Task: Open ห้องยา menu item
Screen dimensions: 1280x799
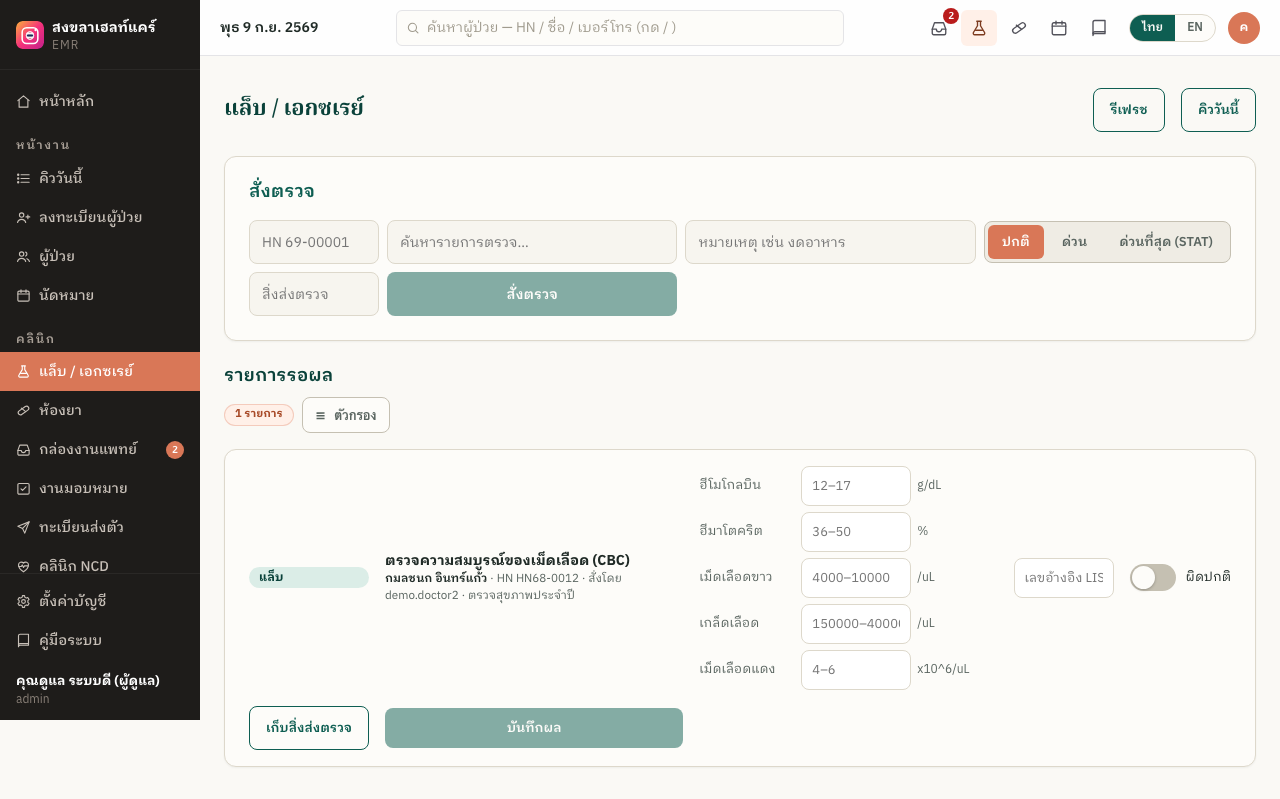Action: click(100, 410)
